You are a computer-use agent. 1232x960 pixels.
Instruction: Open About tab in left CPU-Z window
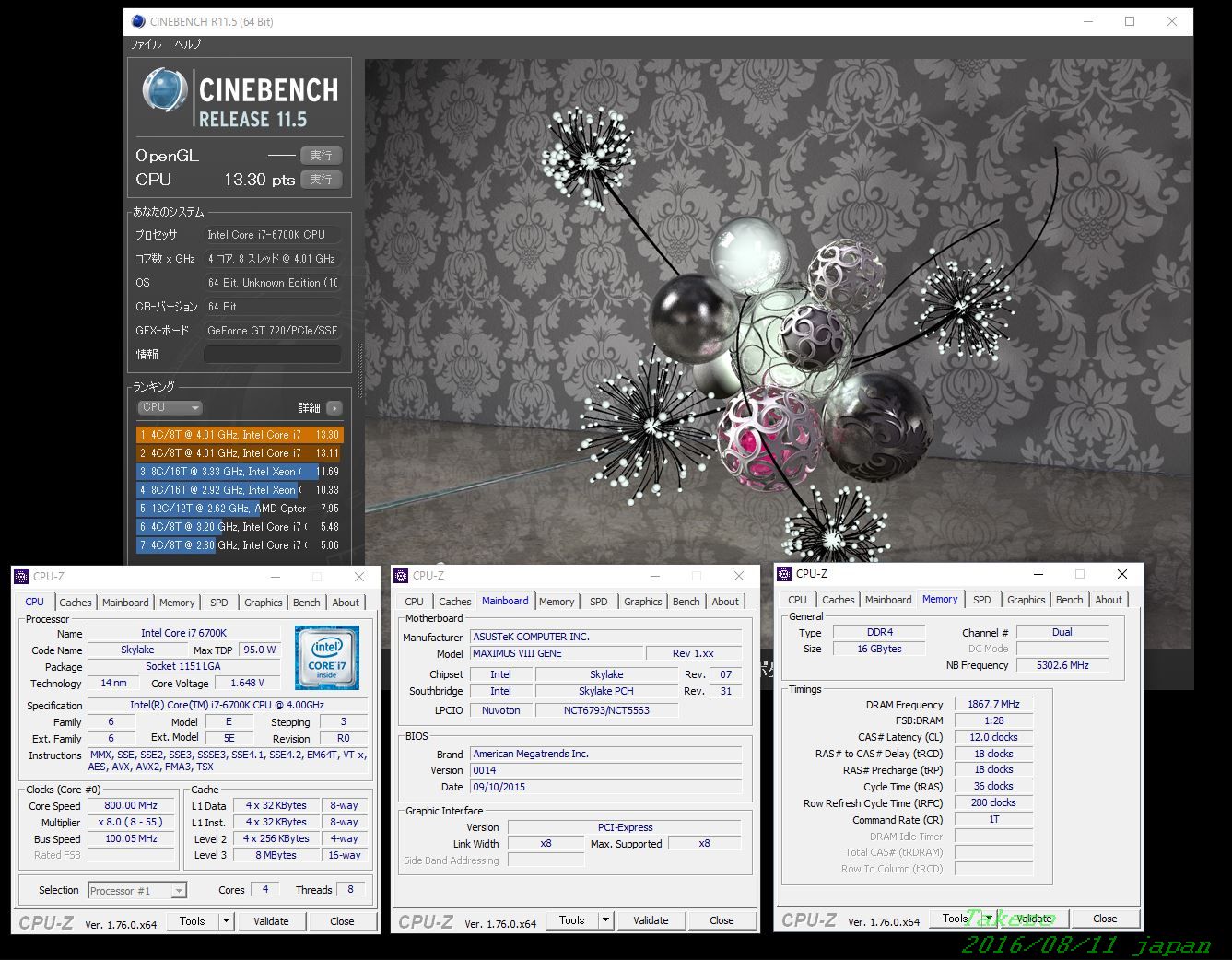[346, 603]
